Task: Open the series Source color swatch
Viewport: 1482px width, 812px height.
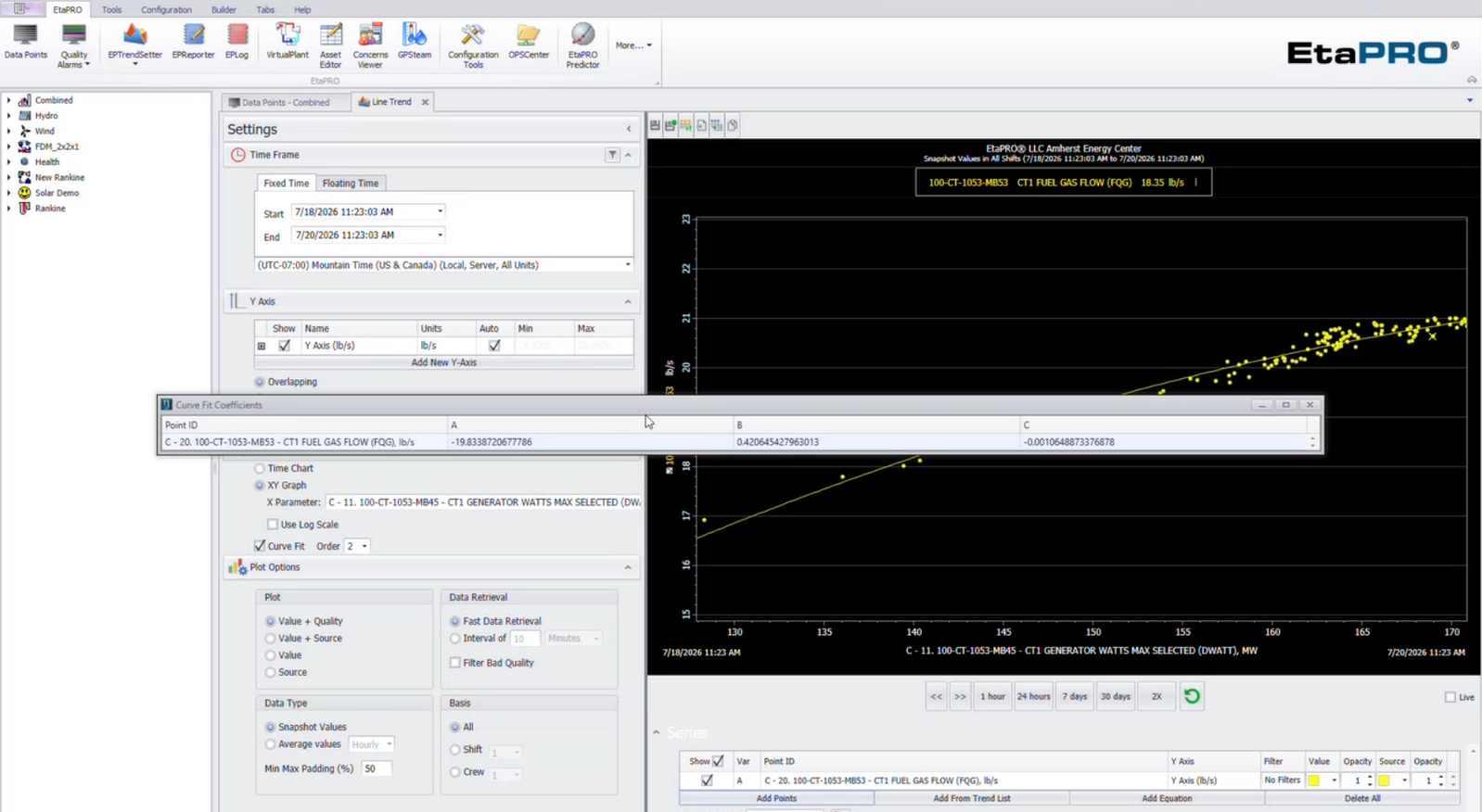Action: coord(1384,780)
